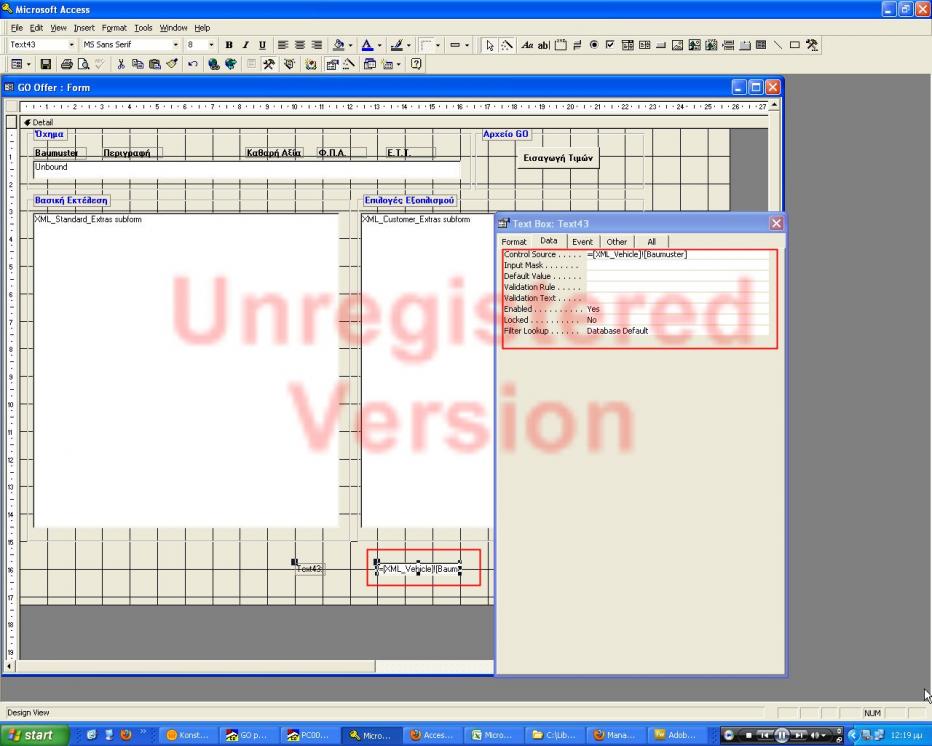Image resolution: width=932 pixels, height=746 pixels.
Task: Select the Line tool
Action: point(778,45)
